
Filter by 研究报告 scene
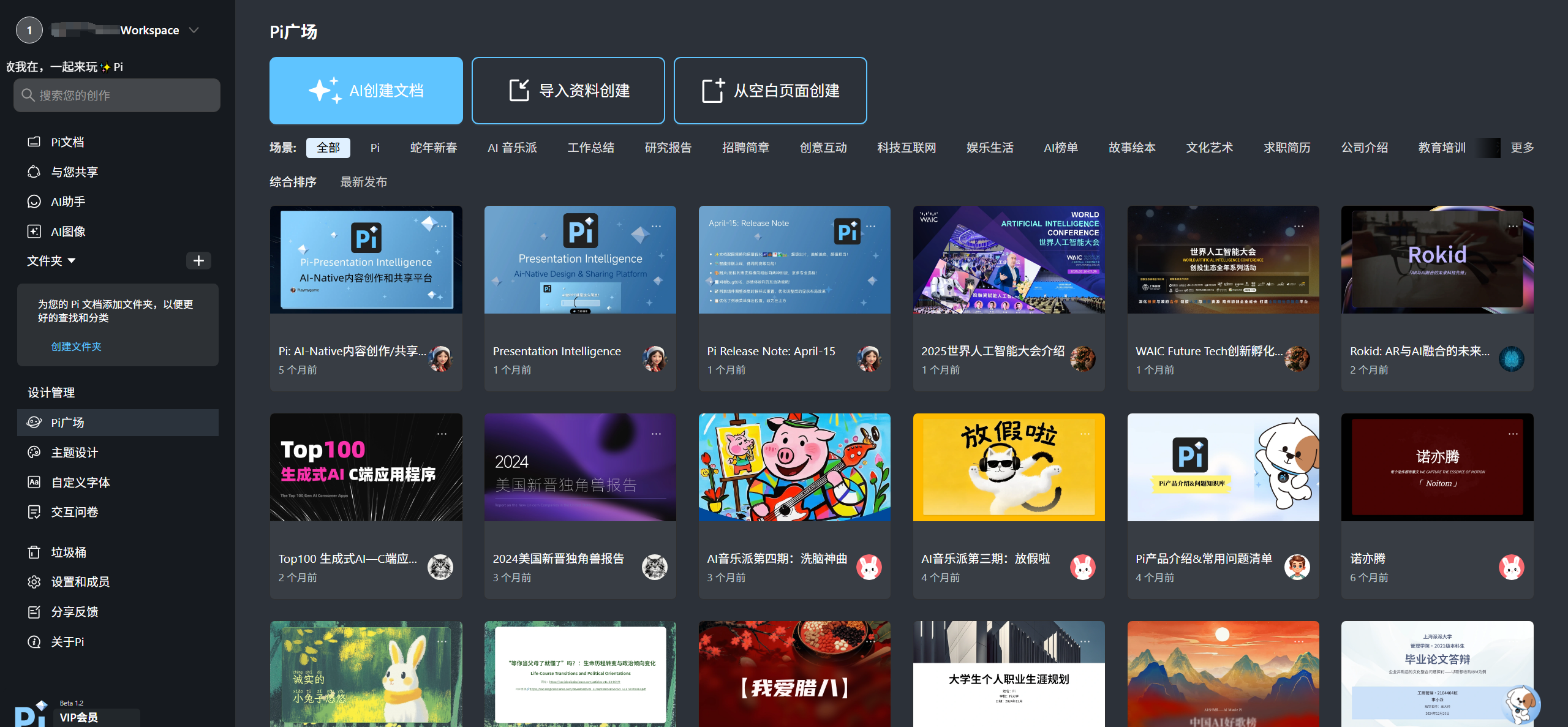pos(668,148)
